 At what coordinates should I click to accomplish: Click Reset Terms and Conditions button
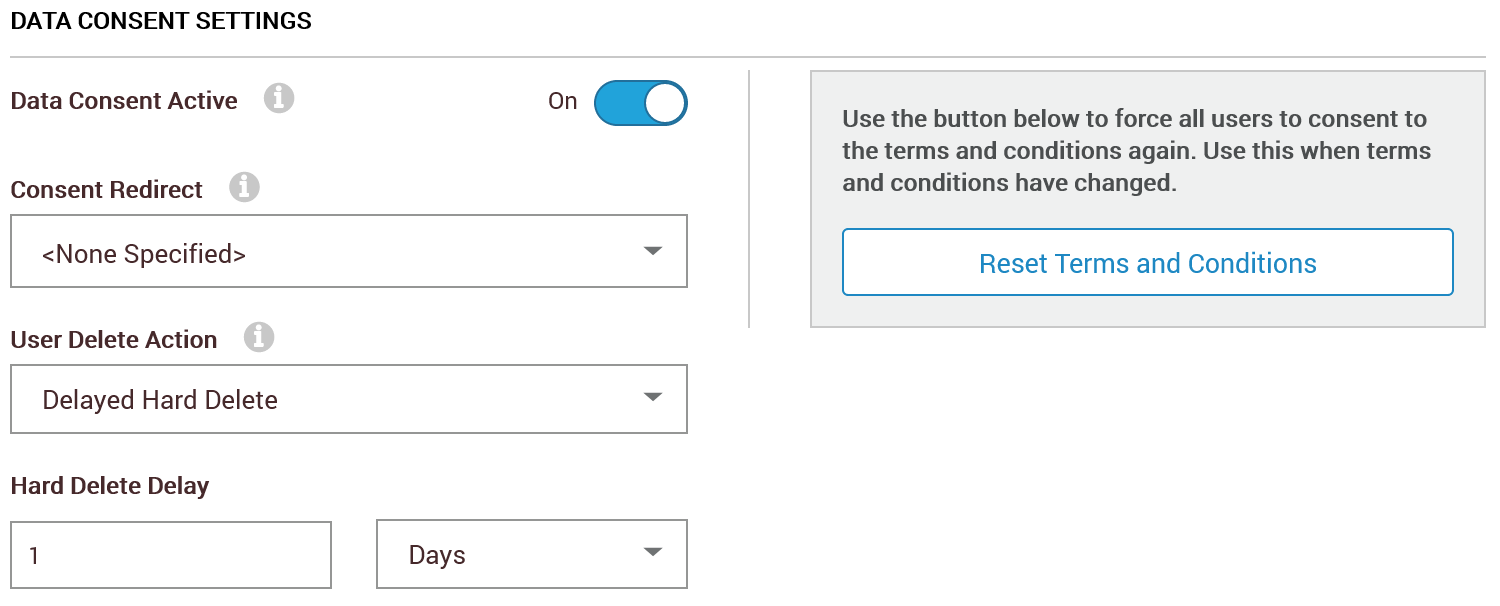tap(1148, 263)
